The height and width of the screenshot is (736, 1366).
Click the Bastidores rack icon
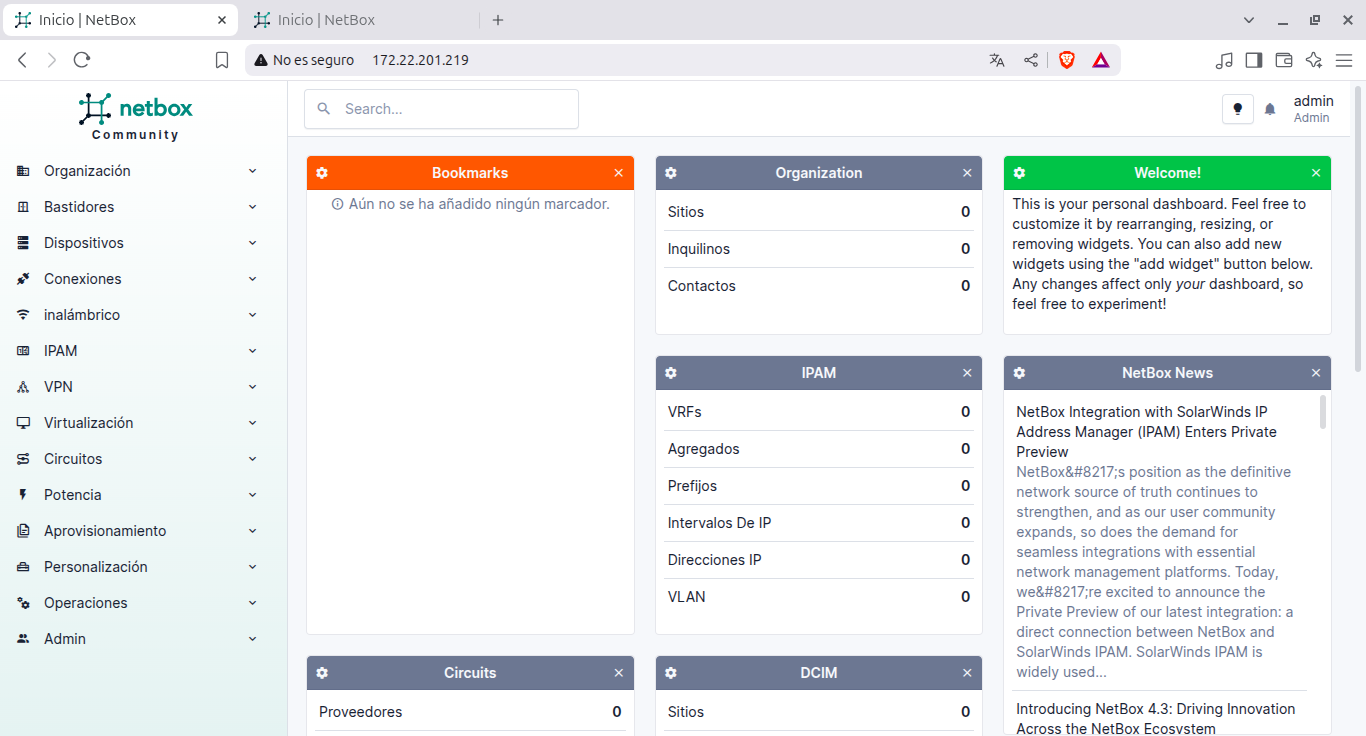click(x=23, y=207)
